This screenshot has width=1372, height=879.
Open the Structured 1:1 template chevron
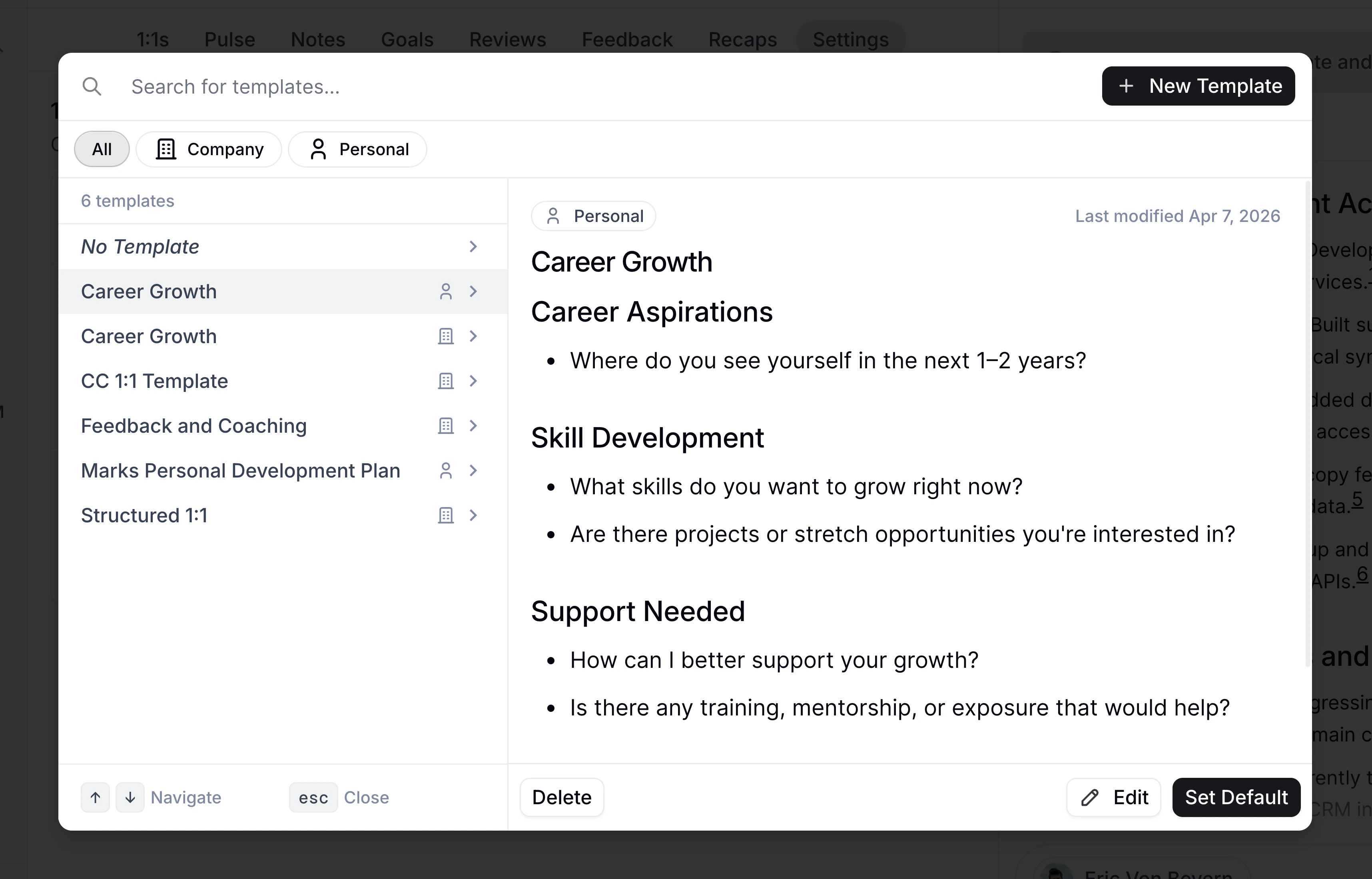(x=473, y=515)
